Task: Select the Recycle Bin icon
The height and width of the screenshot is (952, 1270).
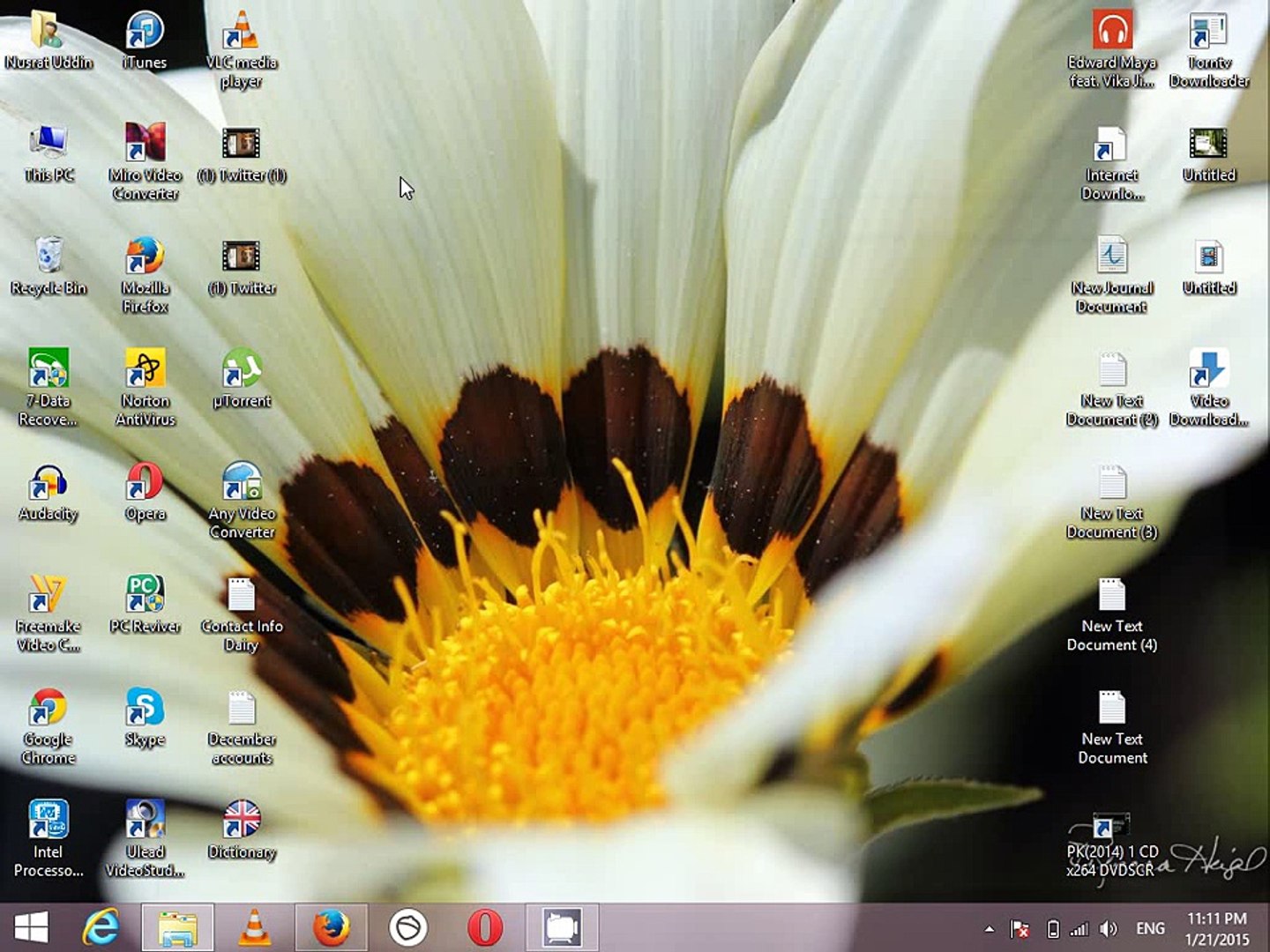Action: click(49, 259)
